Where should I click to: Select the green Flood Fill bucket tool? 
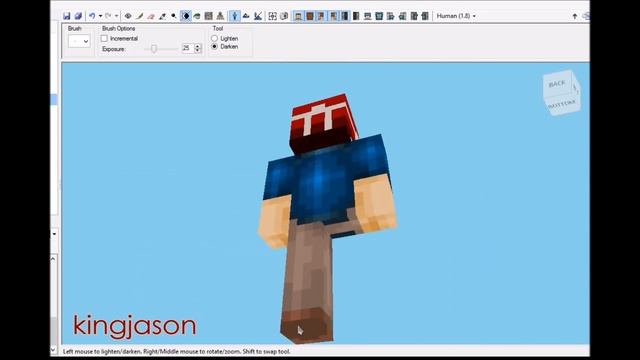pyautogui.click(x=197, y=16)
